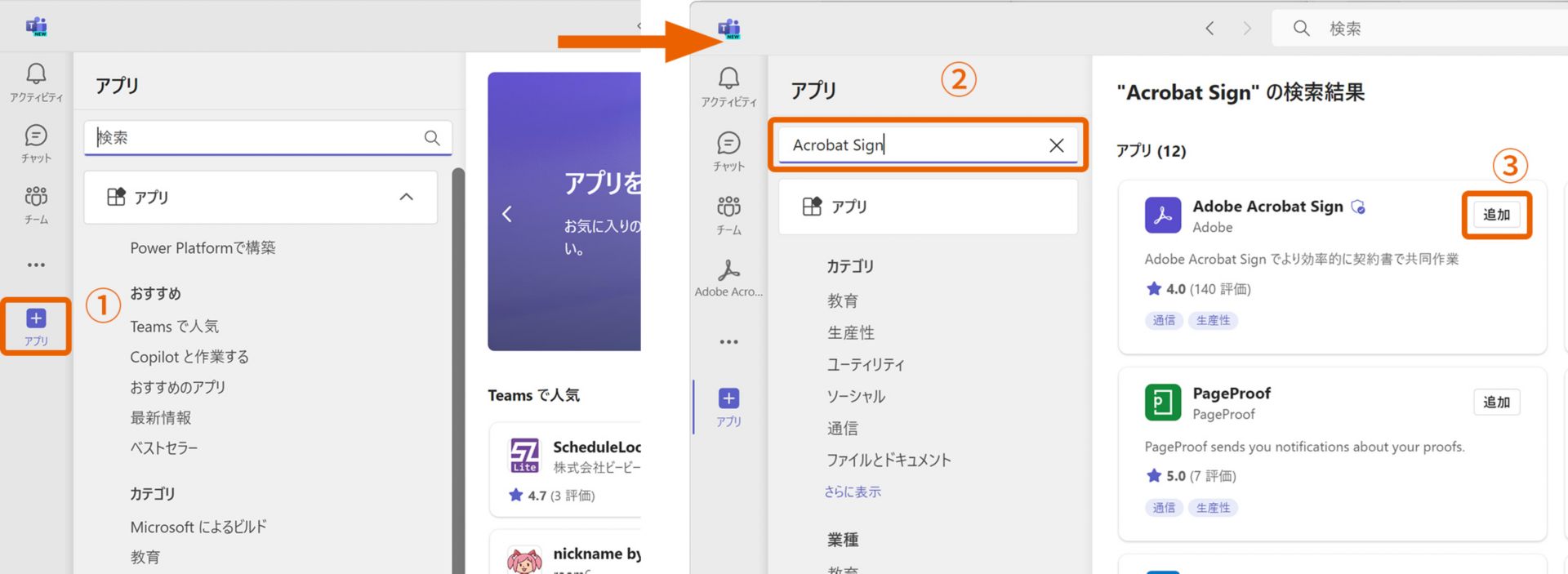Open nickname app card icon in left window
Screen dimensions: 1568x574
point(524,561)
